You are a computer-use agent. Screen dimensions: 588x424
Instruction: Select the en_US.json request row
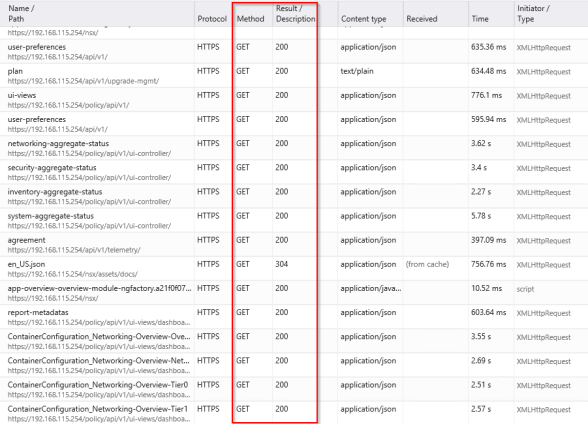(294, 269)
